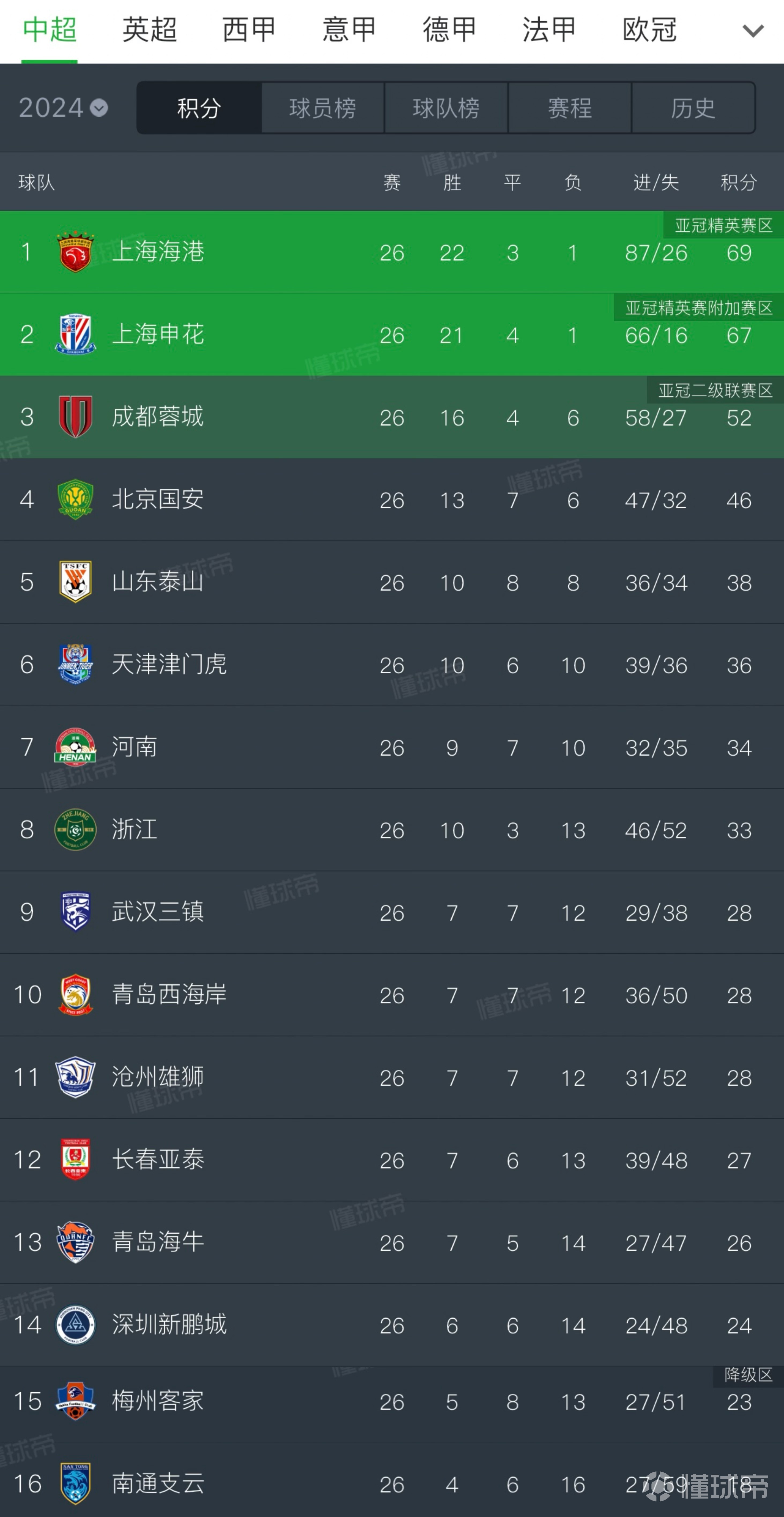Tap the Shanghai Shenhua team badge

click(x=75, y=335)
